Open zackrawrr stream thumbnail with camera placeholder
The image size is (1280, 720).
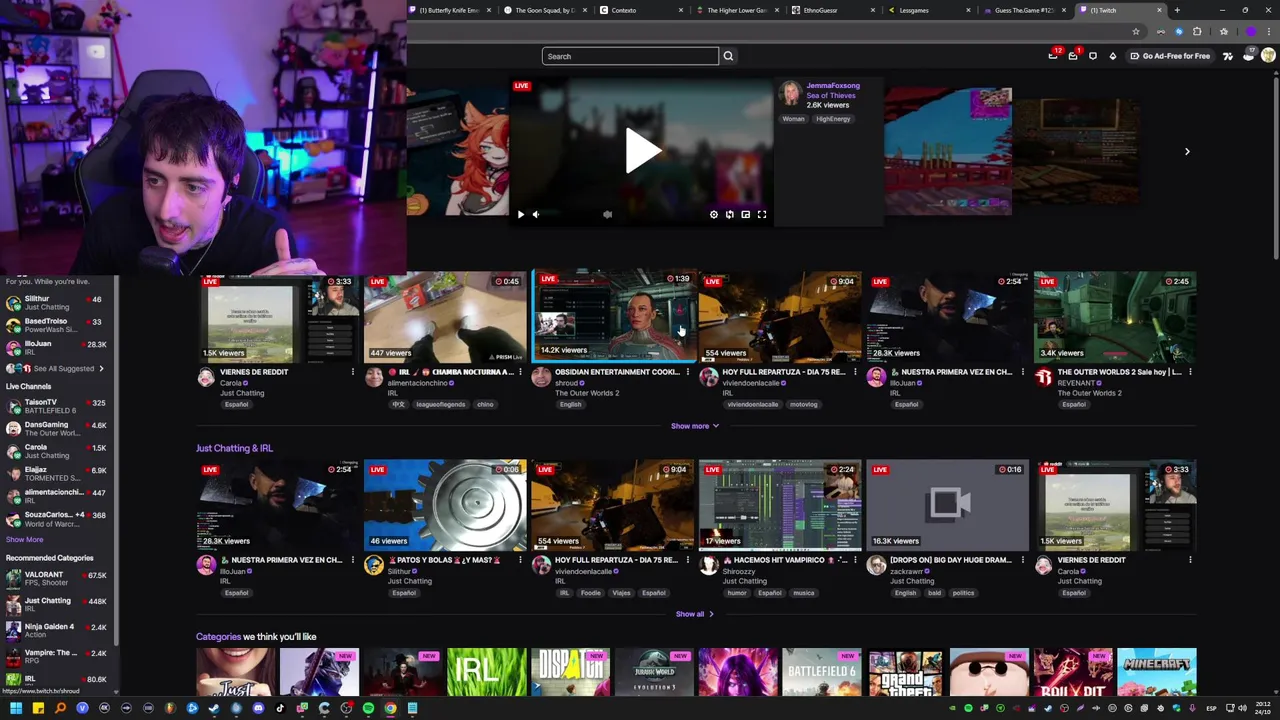(x=947, y=505)
